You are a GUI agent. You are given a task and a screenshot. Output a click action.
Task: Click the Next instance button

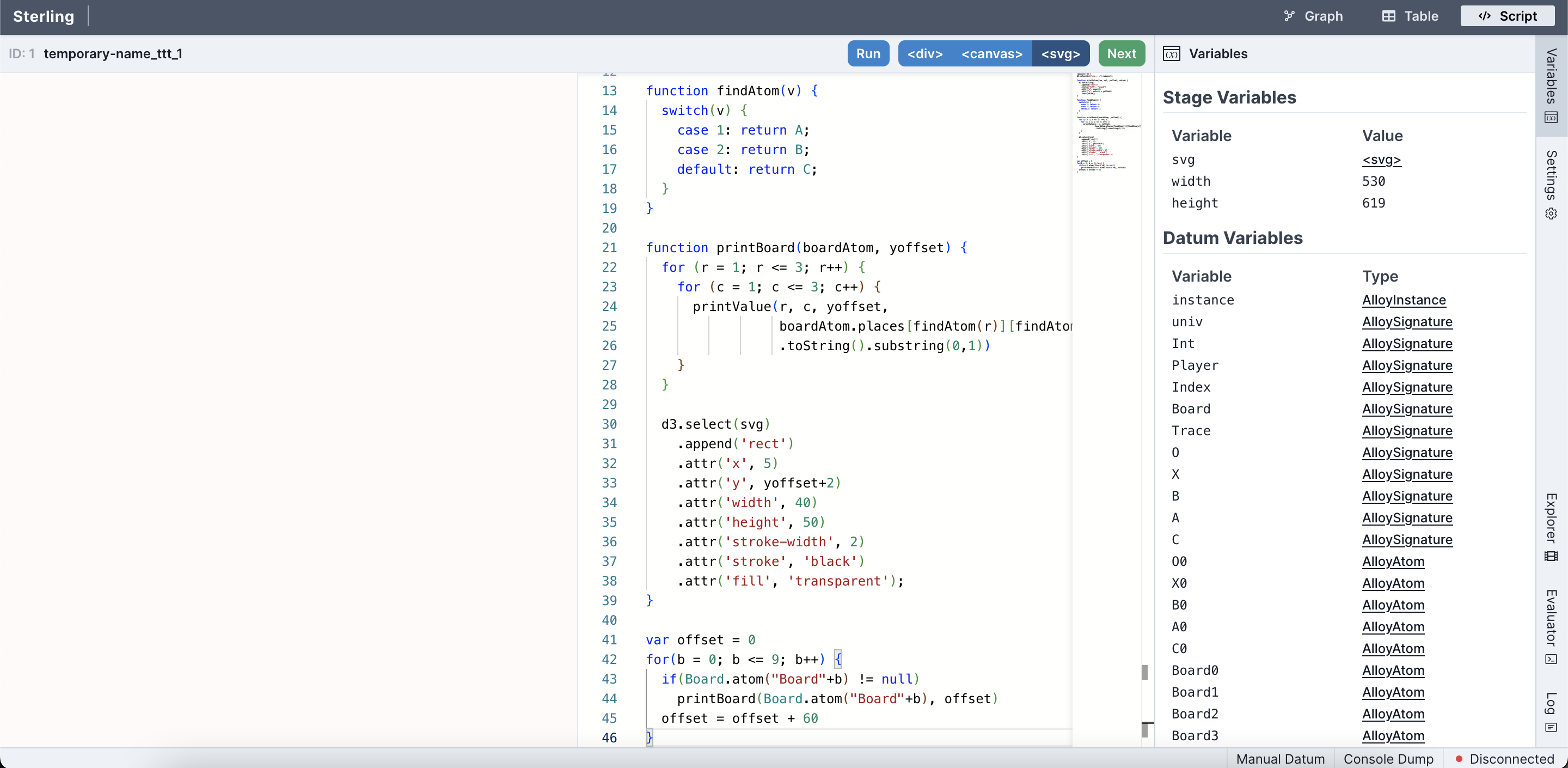[x=1122, y=53]
